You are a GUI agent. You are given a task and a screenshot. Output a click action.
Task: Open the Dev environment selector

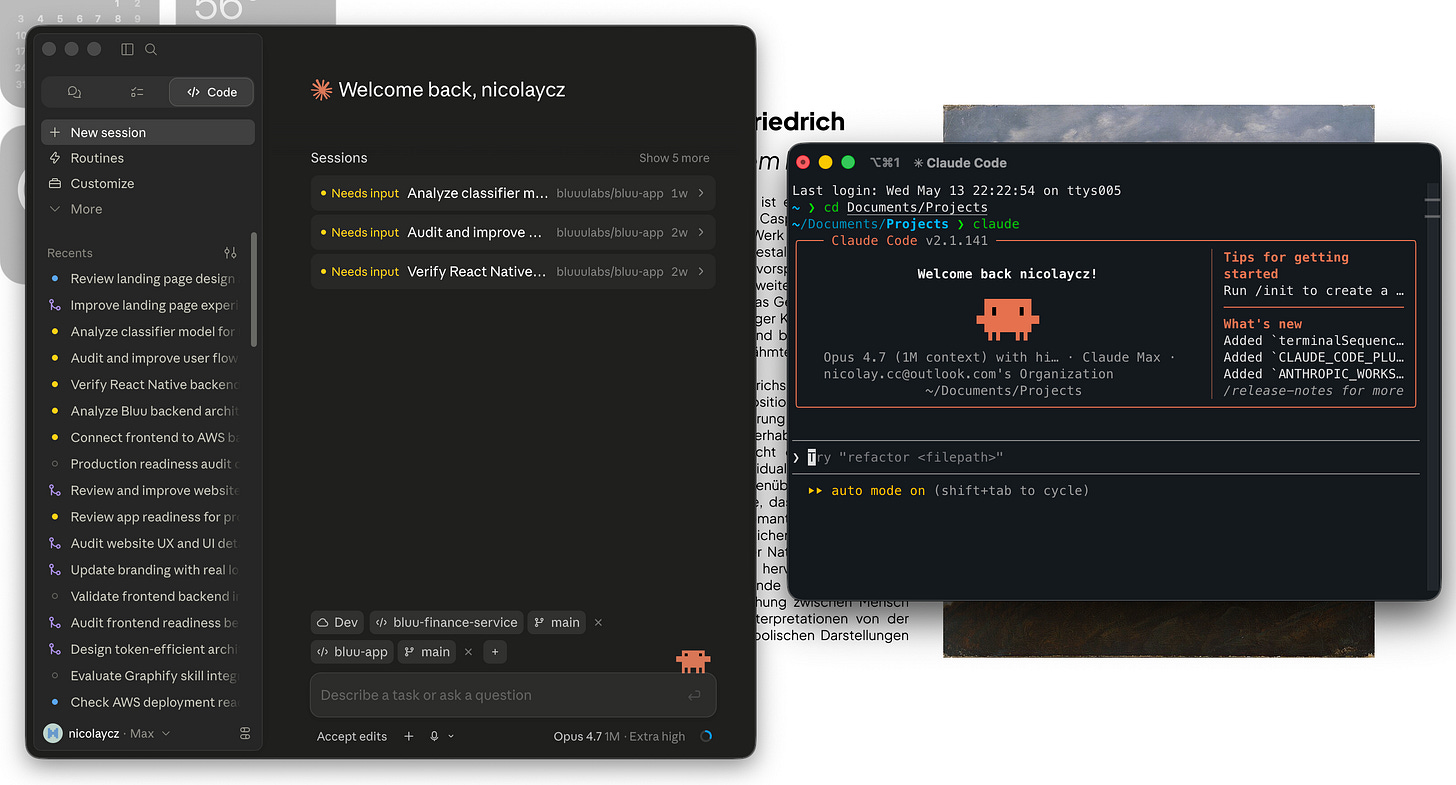click(x=337, y=622)
